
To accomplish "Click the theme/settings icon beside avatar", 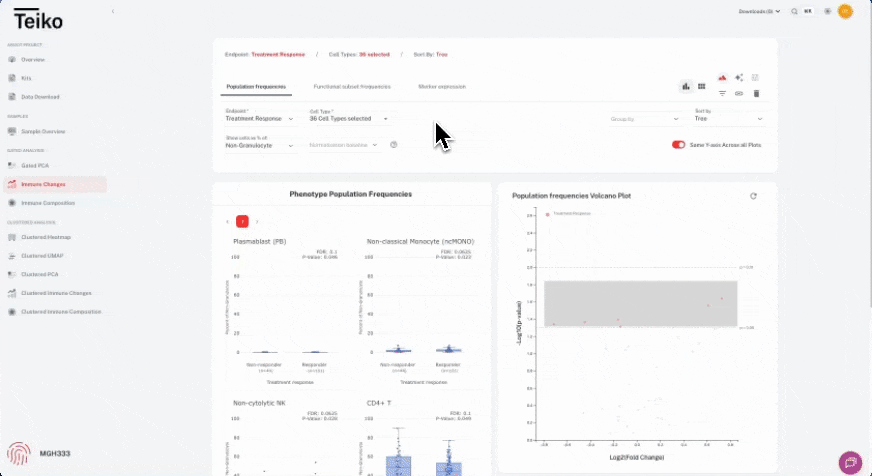I will point(828,11).
